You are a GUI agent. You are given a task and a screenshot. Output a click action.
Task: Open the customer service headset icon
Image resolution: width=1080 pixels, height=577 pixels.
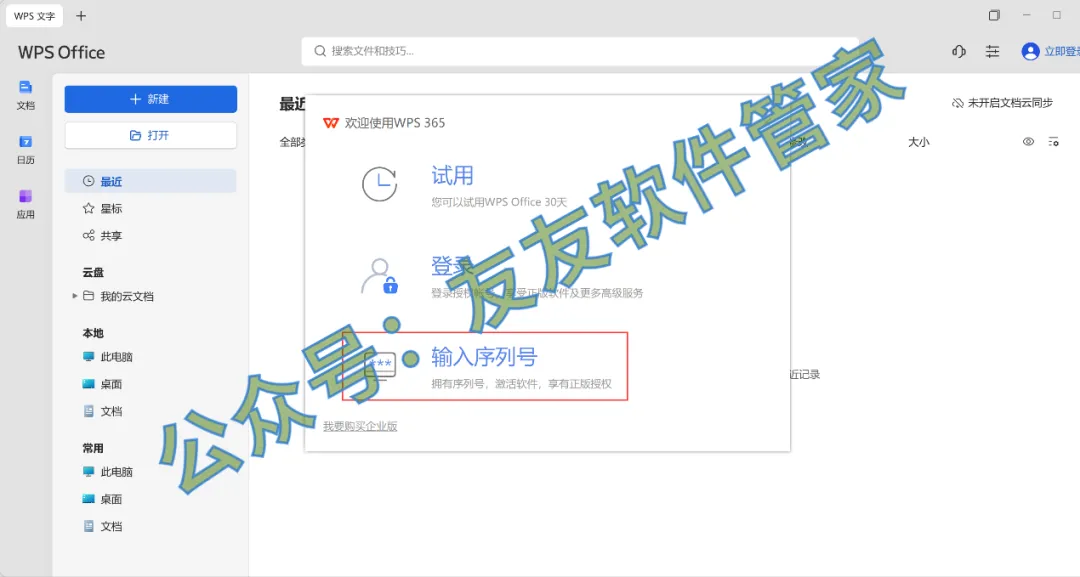[959, 51]
